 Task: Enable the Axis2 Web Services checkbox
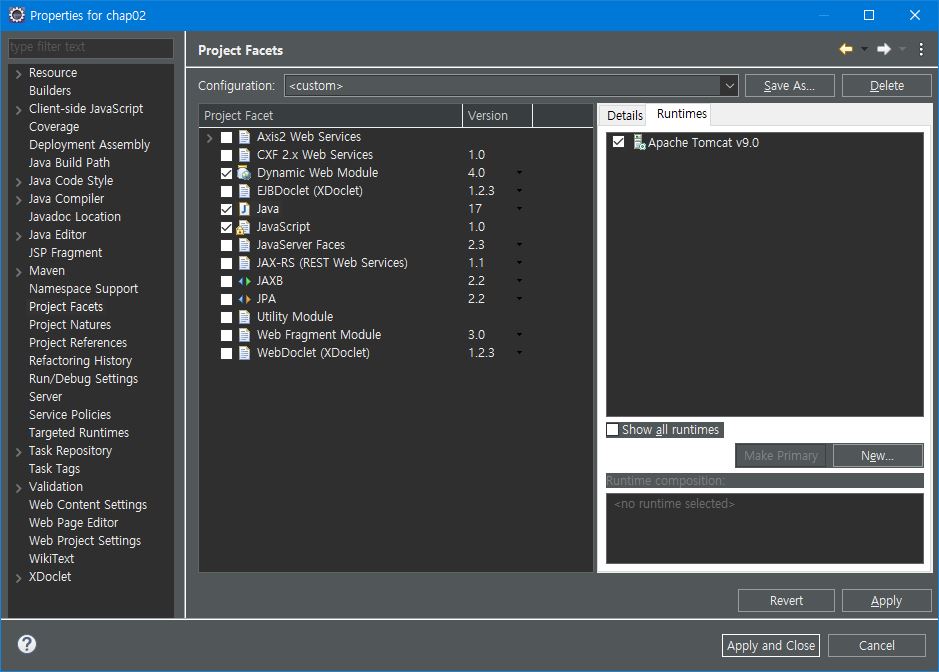coord(226,137)
